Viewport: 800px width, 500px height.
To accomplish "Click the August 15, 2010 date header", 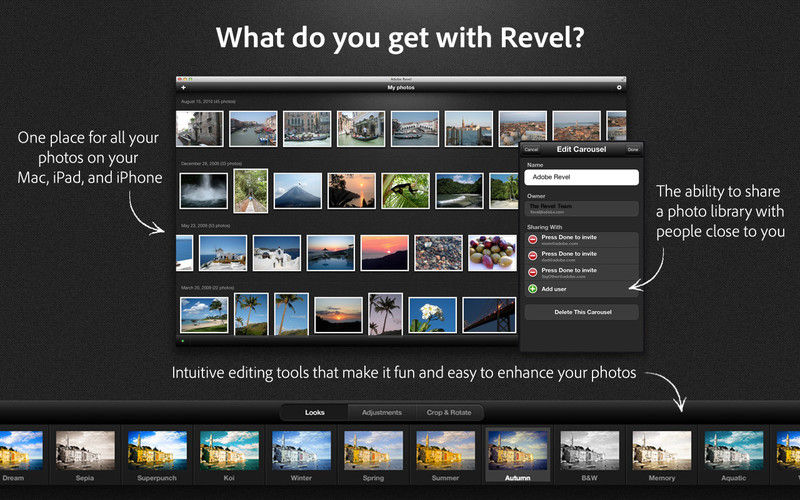I will pyautogui.click(x=208, y=102).
